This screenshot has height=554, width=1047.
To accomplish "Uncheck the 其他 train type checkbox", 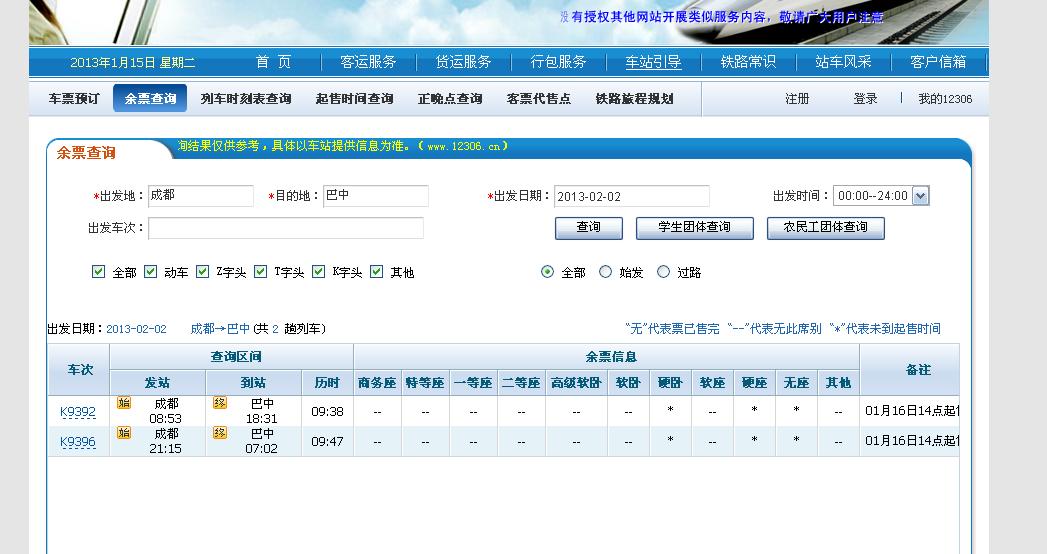I will coord(377,272).
